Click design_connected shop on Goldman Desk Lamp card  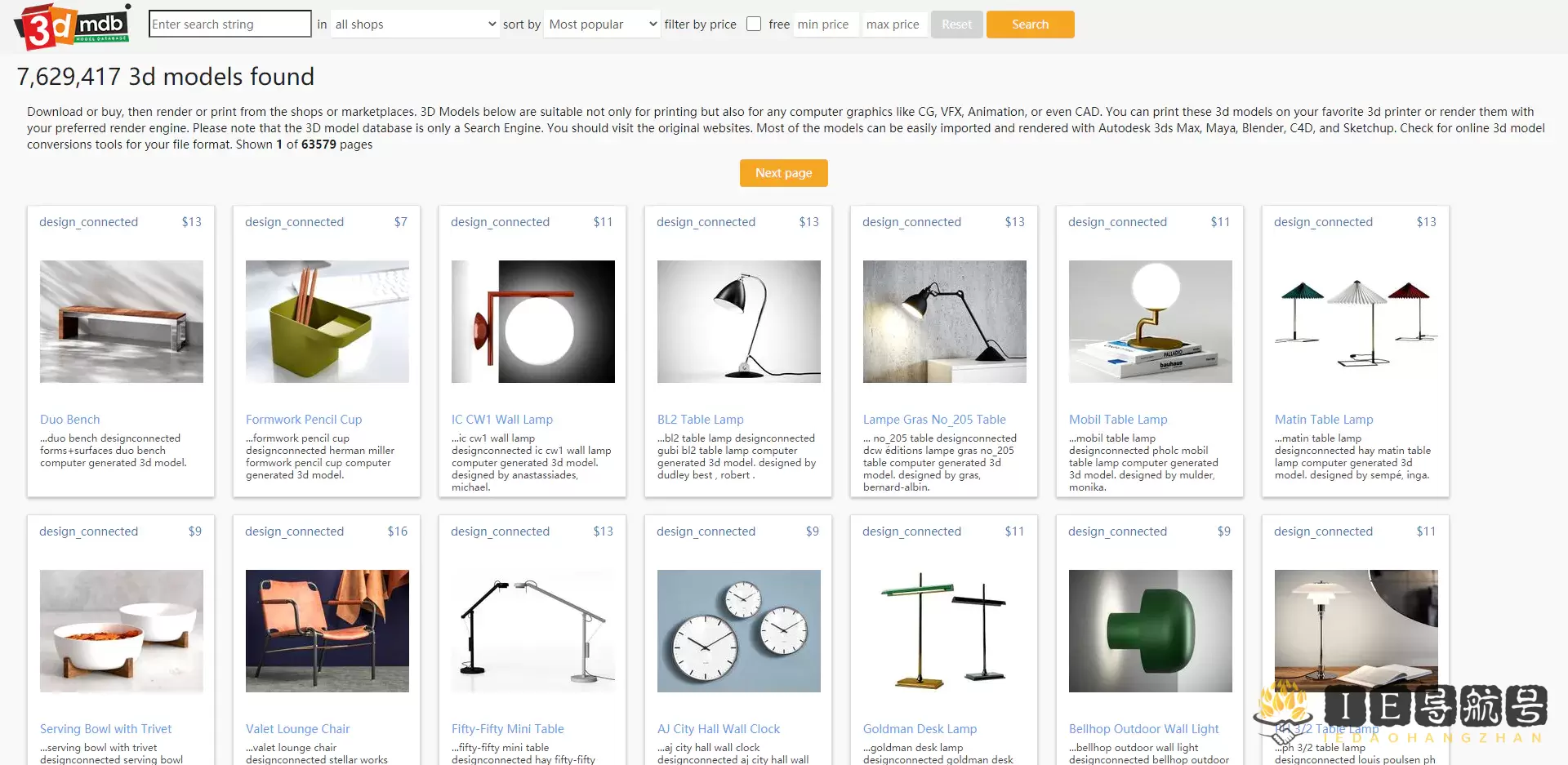[912, 531]
